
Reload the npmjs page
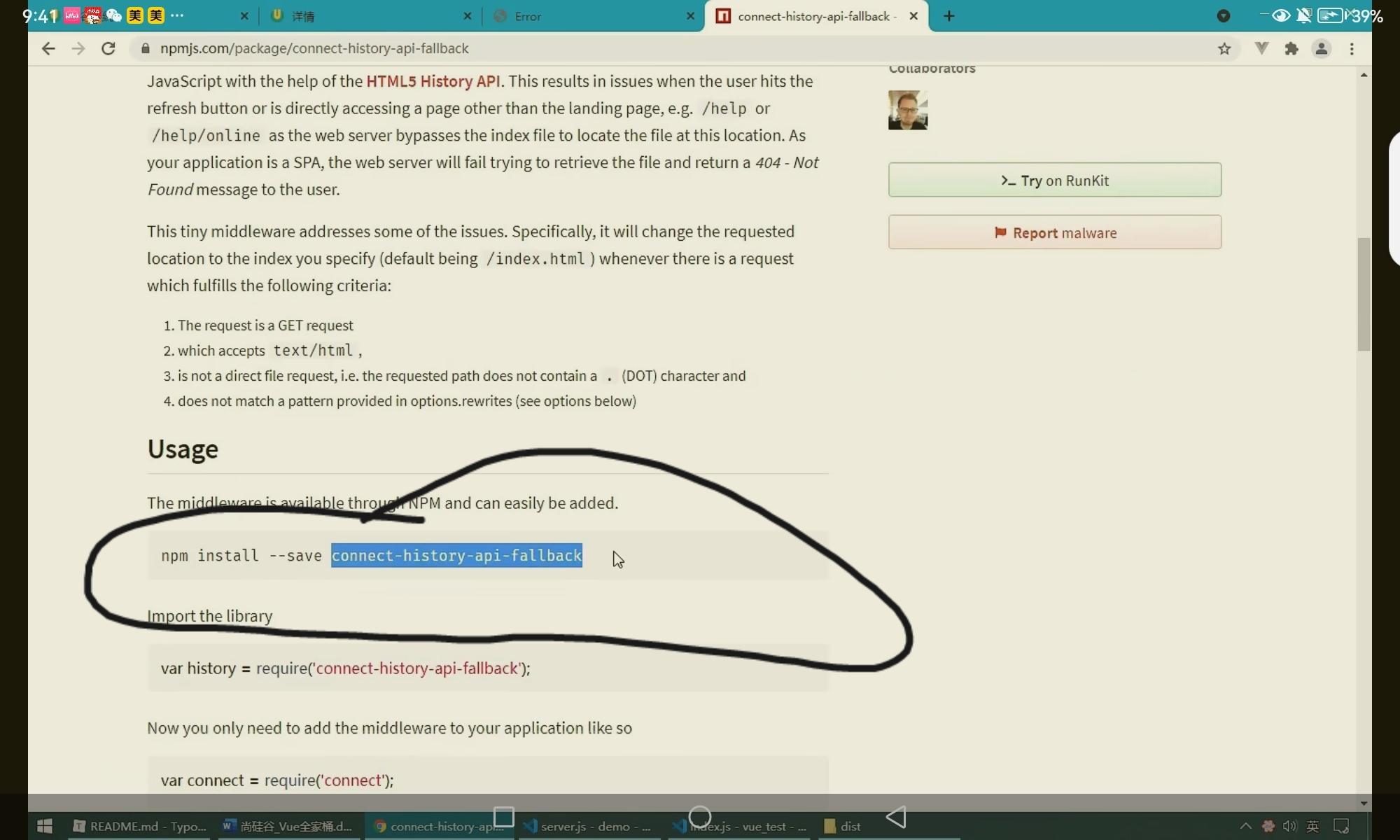tap(108, 48)
